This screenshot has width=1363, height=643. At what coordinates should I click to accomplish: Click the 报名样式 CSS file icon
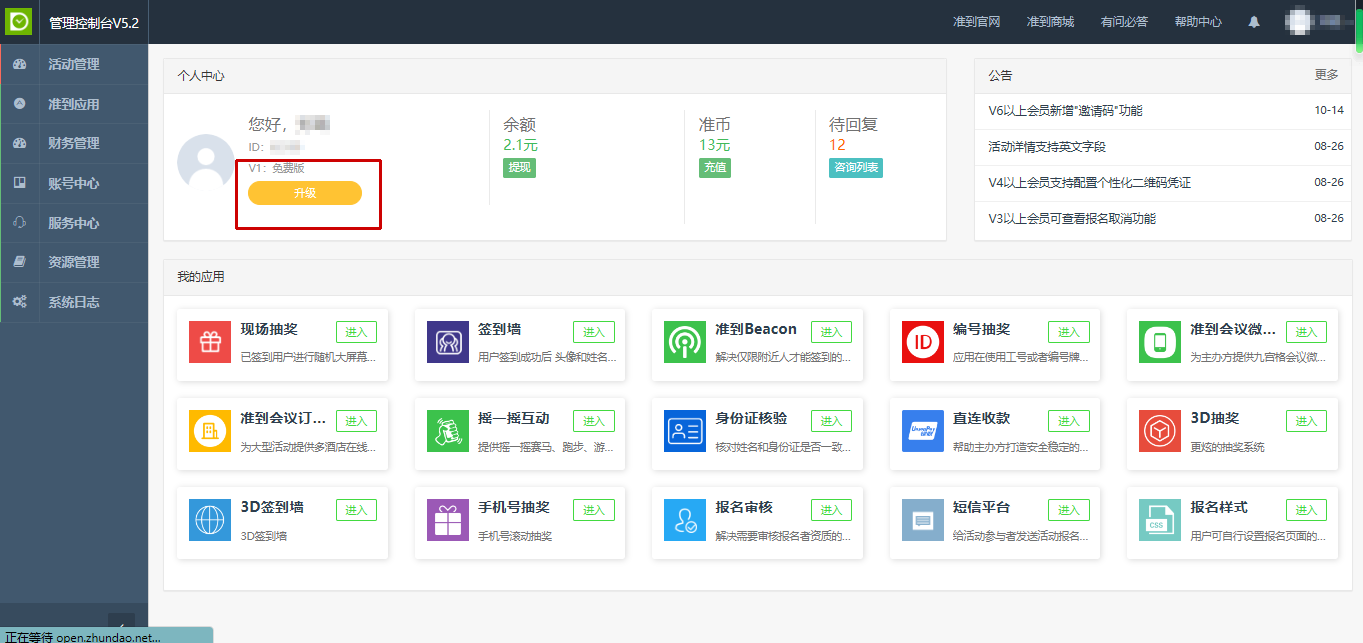tap(1160, 520)
